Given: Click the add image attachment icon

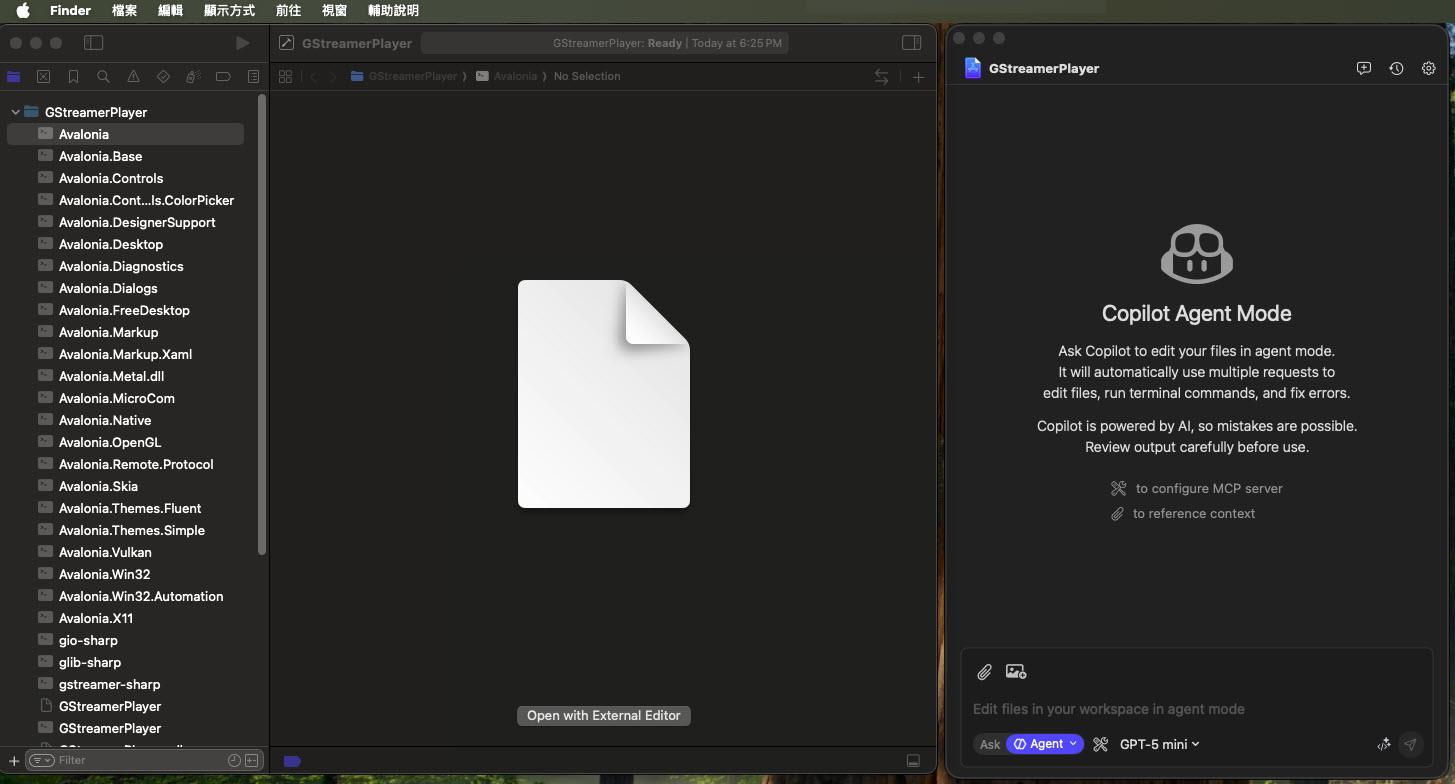Looking at the screenshot, I should coord(1016,672).
